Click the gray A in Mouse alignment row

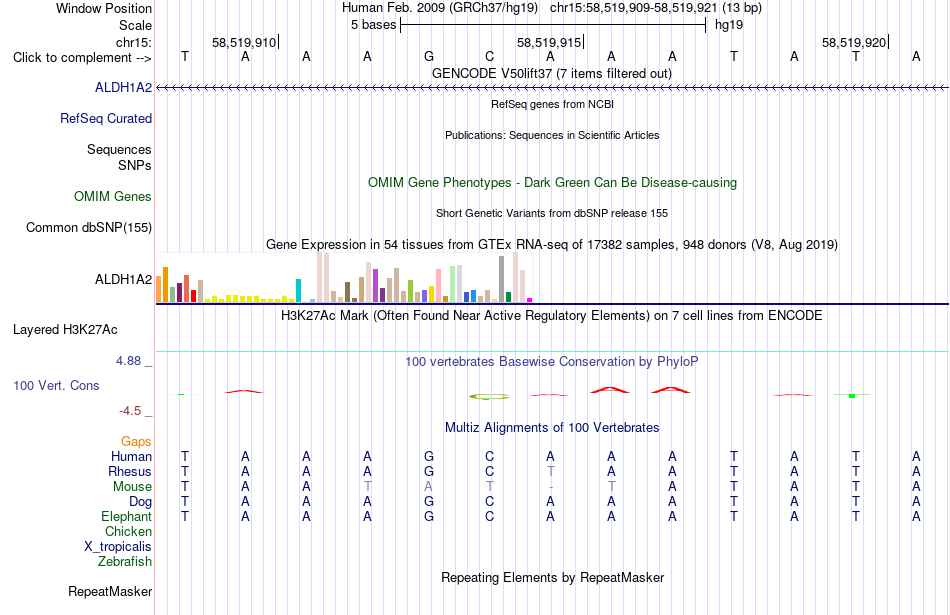point(428,487)
